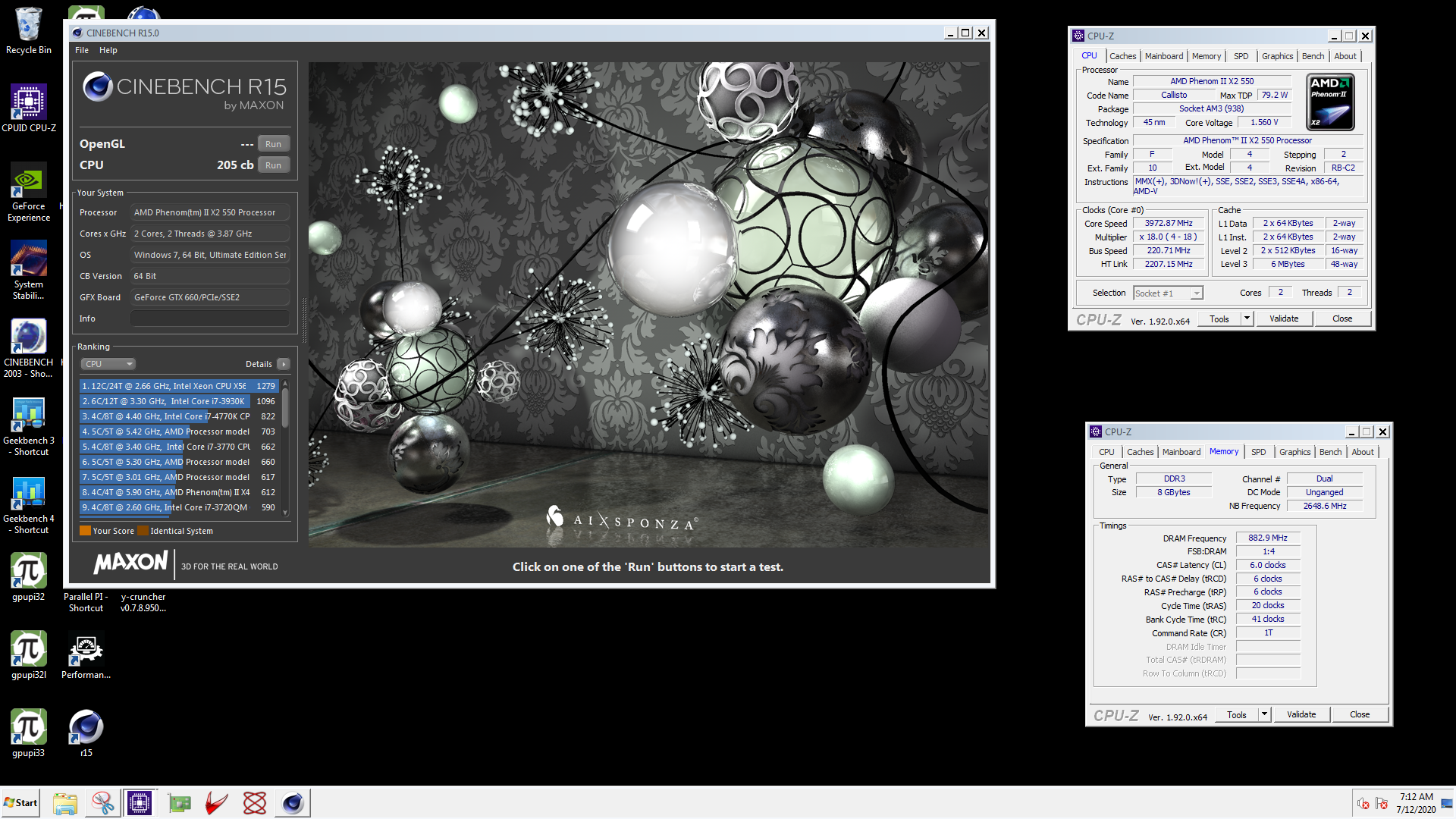Open the Geekbench 4 shortcut
This screenshot has width=1456, height=819.
(x=29, y=504)
